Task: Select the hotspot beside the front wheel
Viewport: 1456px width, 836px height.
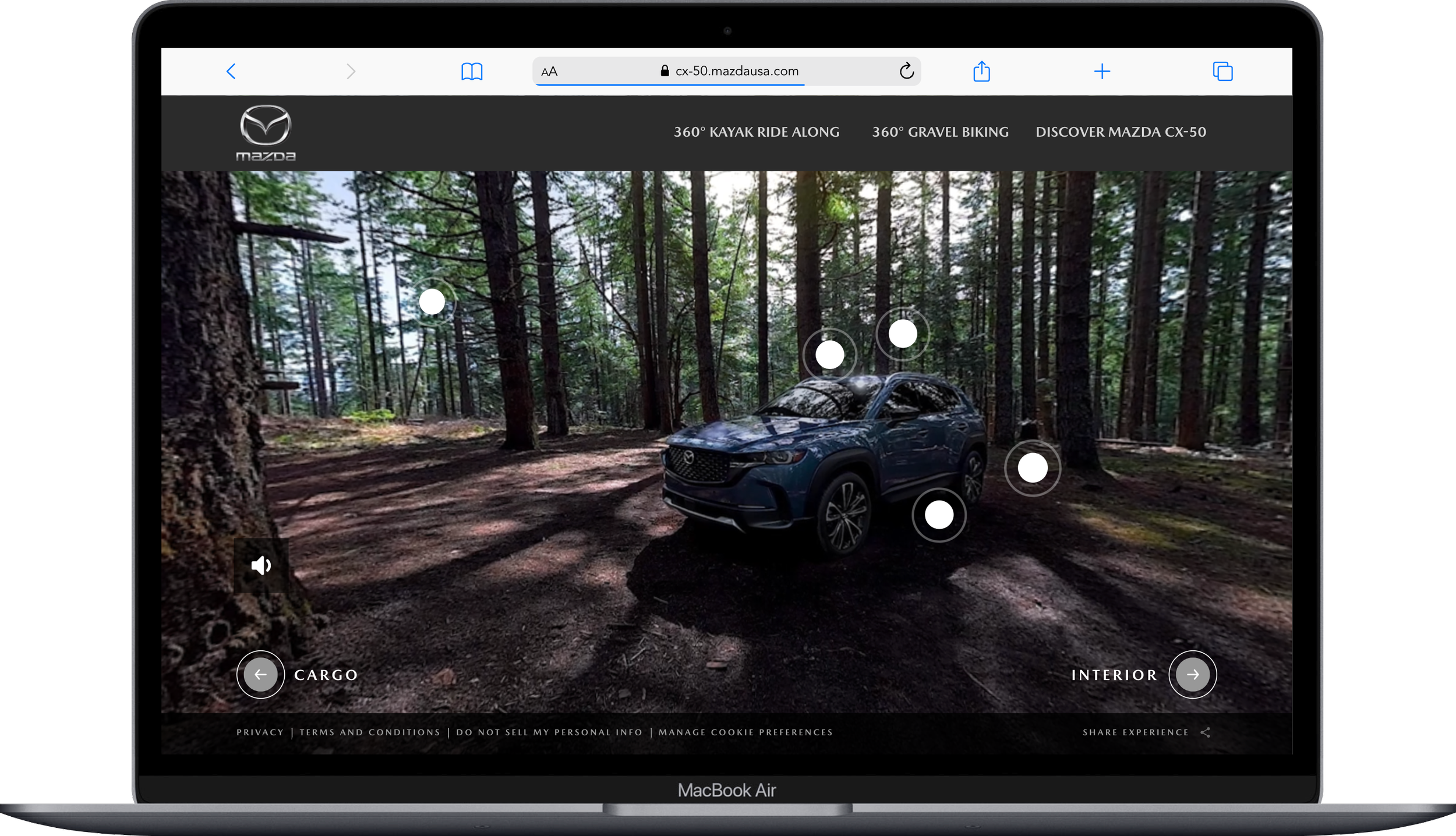Action: (x=939, y=515)
